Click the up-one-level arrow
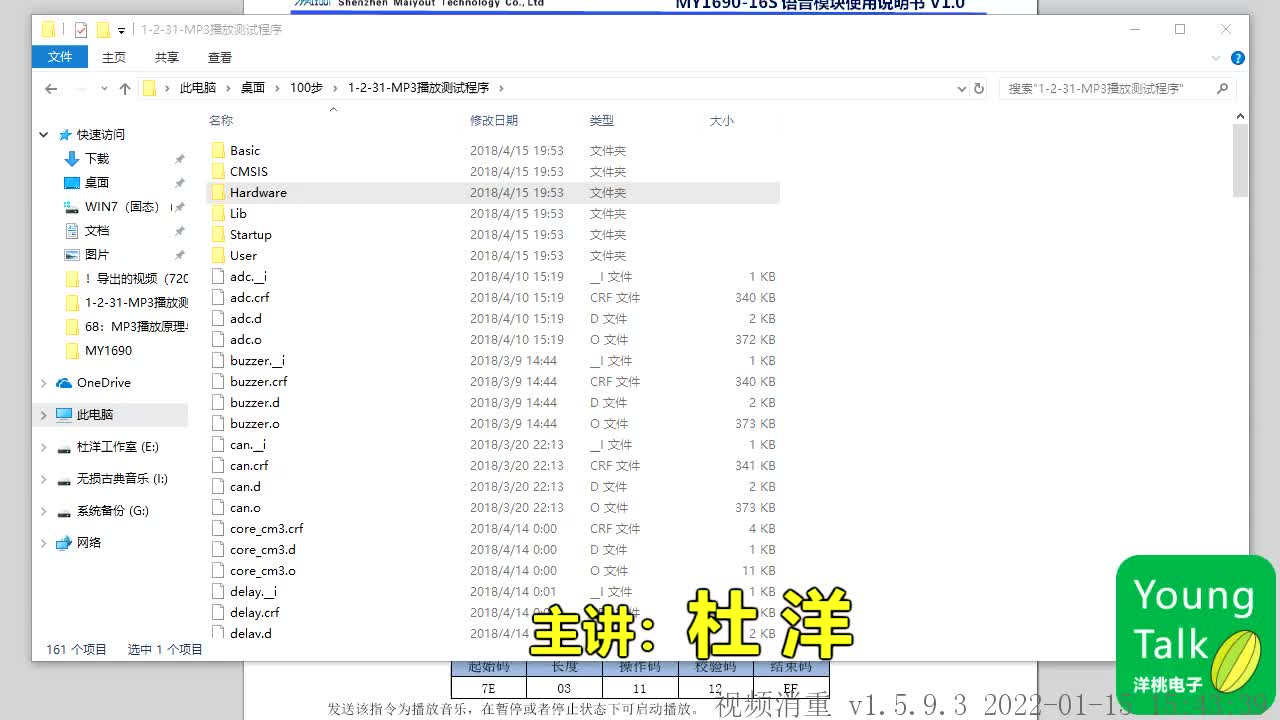The height and width of the screenshot is (720, 1280). pos(125,88)
